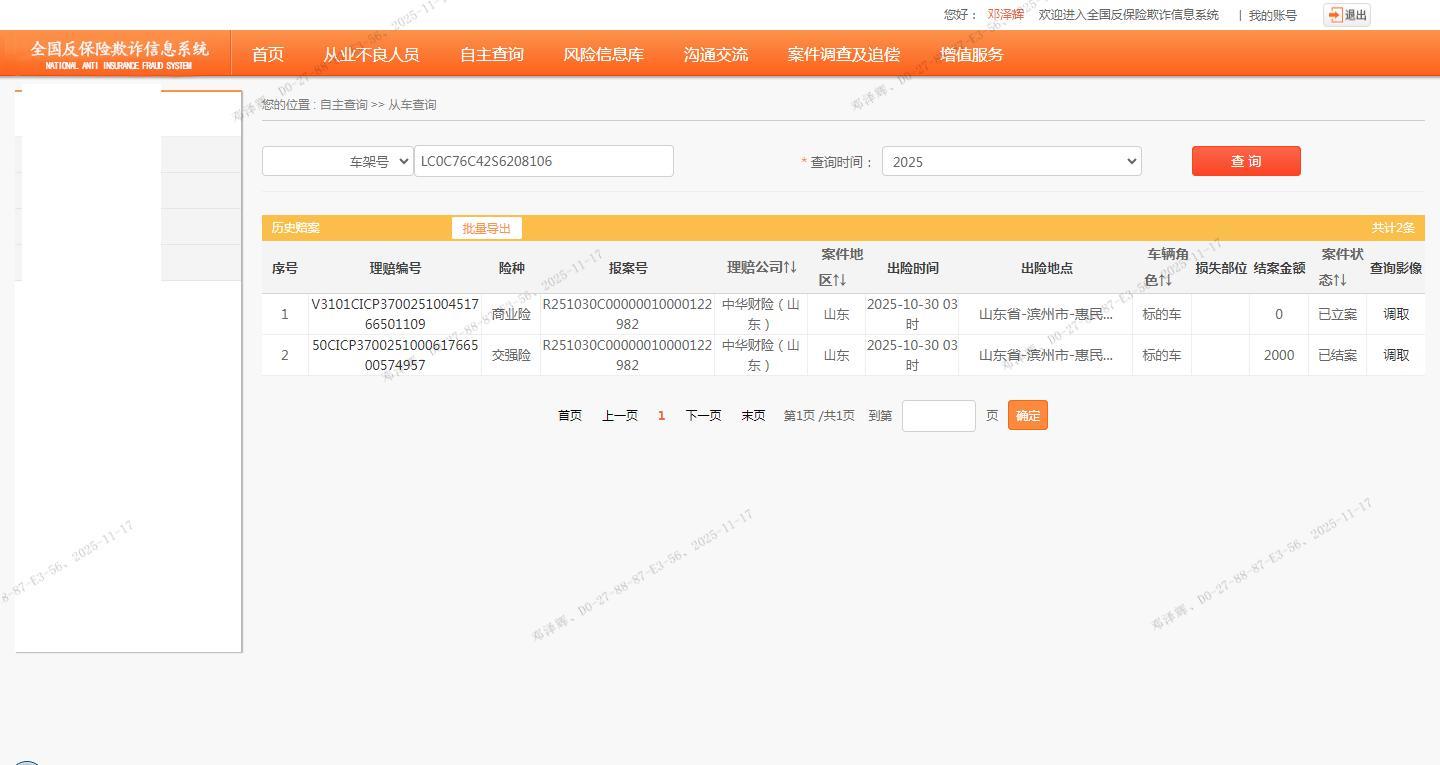Go to 风险信息库 menu
The width and height of the screenshot is (1440, 765).
[x=603, y=55]
